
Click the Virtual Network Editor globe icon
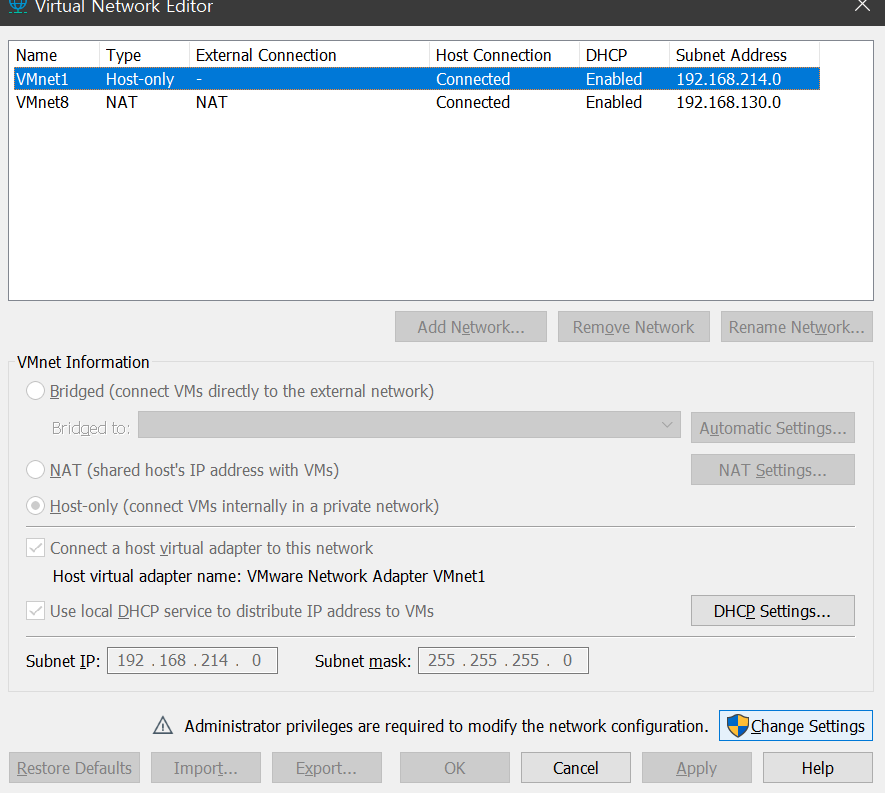click(x=17, y=6)
